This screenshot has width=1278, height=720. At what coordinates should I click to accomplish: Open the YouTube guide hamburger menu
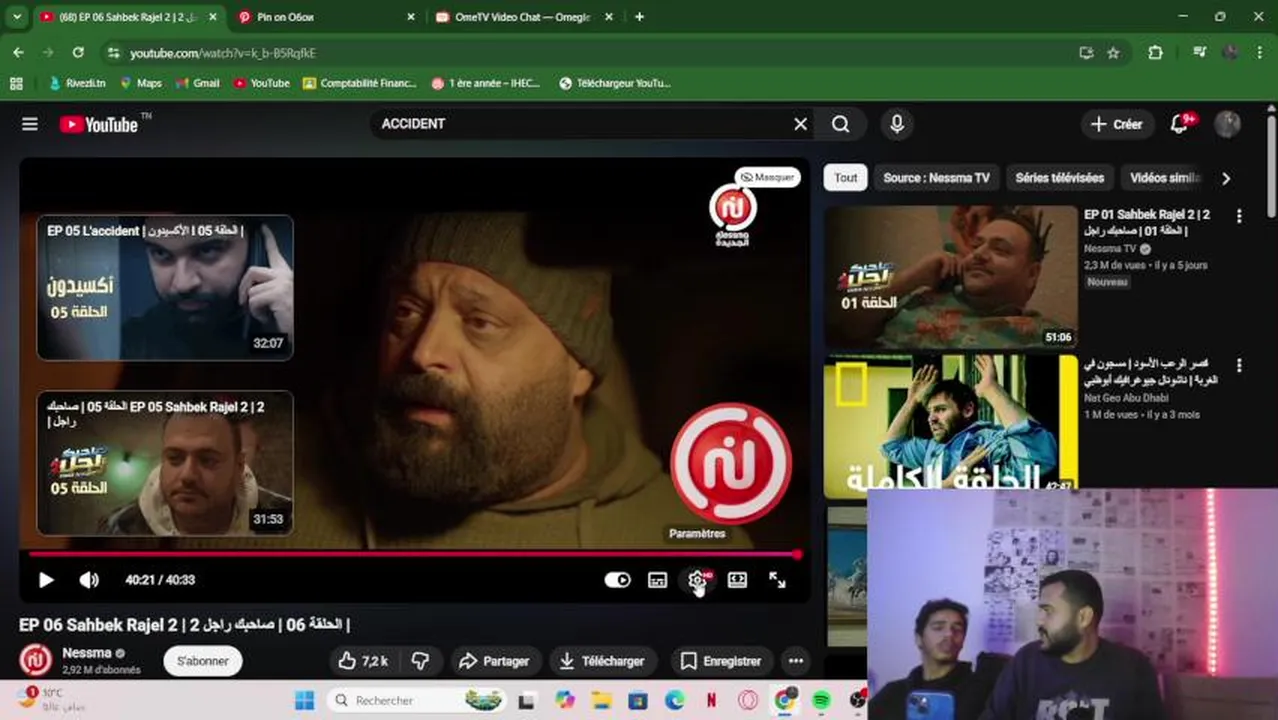click(30, 124)
